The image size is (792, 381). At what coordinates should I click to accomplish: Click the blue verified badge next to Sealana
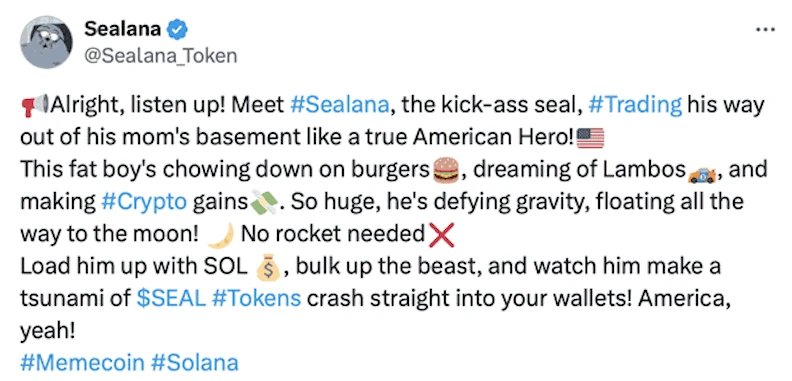(x=177, y=30)
